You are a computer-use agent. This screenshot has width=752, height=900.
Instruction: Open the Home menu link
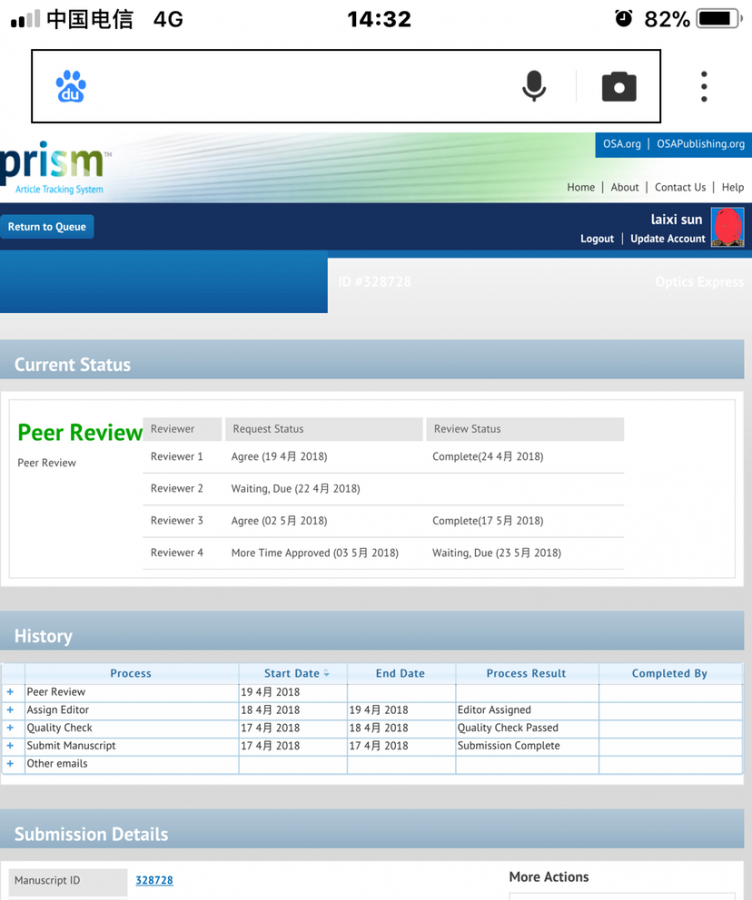click(x=580, y=187)
